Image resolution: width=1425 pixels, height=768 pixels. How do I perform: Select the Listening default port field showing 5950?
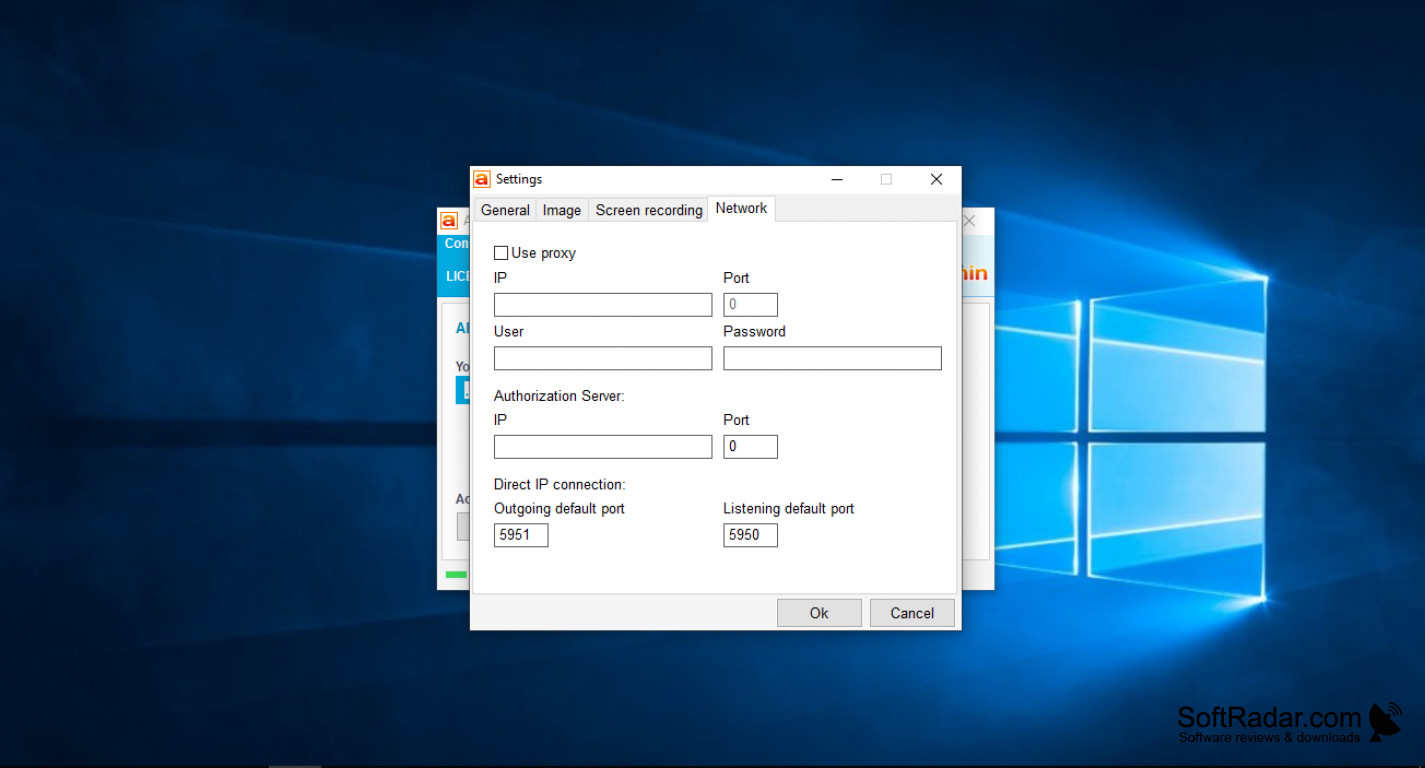[750, 535]
